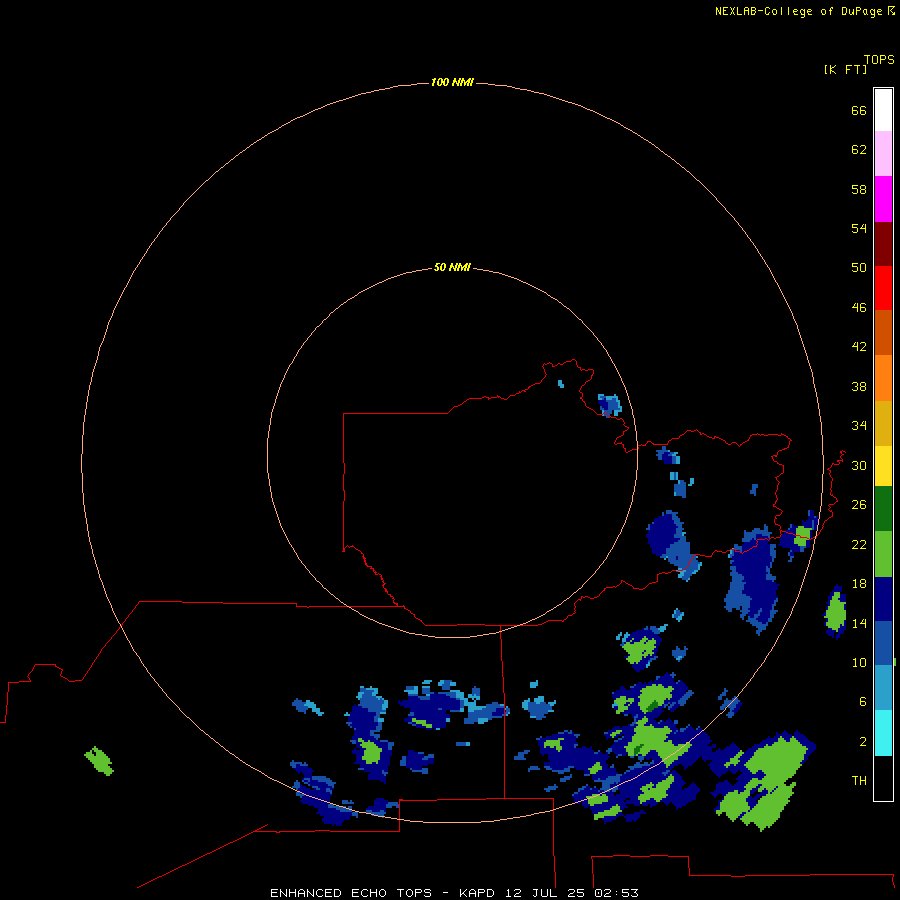The image size is (900, 900).
Task: Click the 42 legend value
Action: pos(859,347)
